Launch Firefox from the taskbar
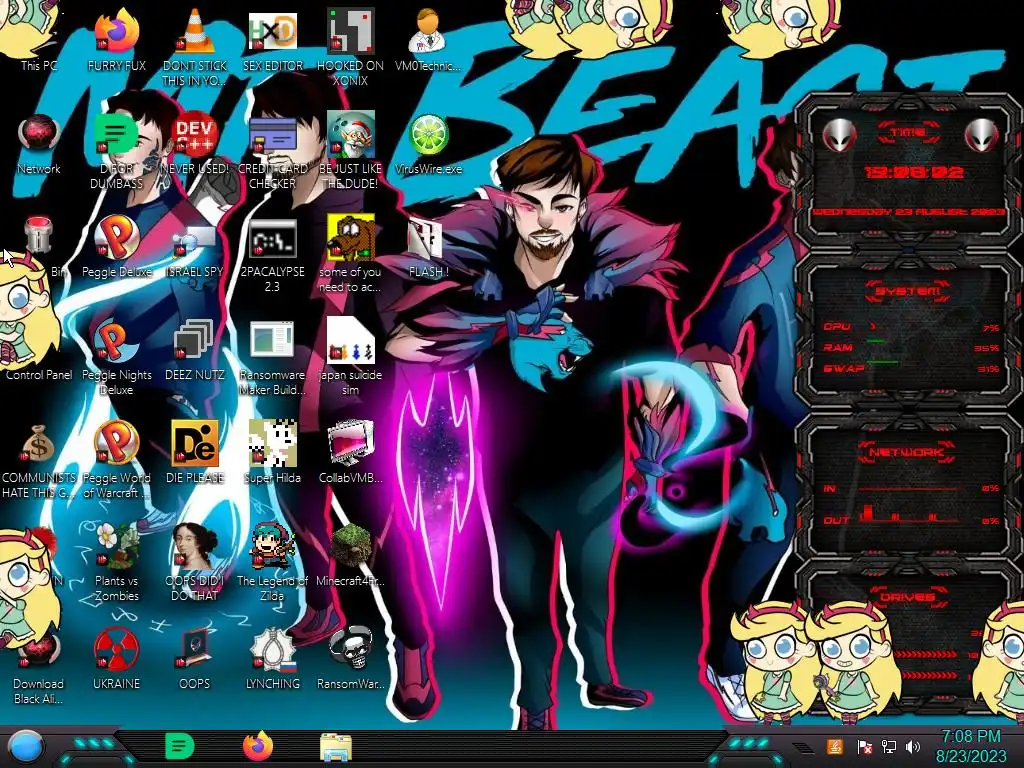The height and width of the screenshot is (768, 1024). (x=258, y=746)
